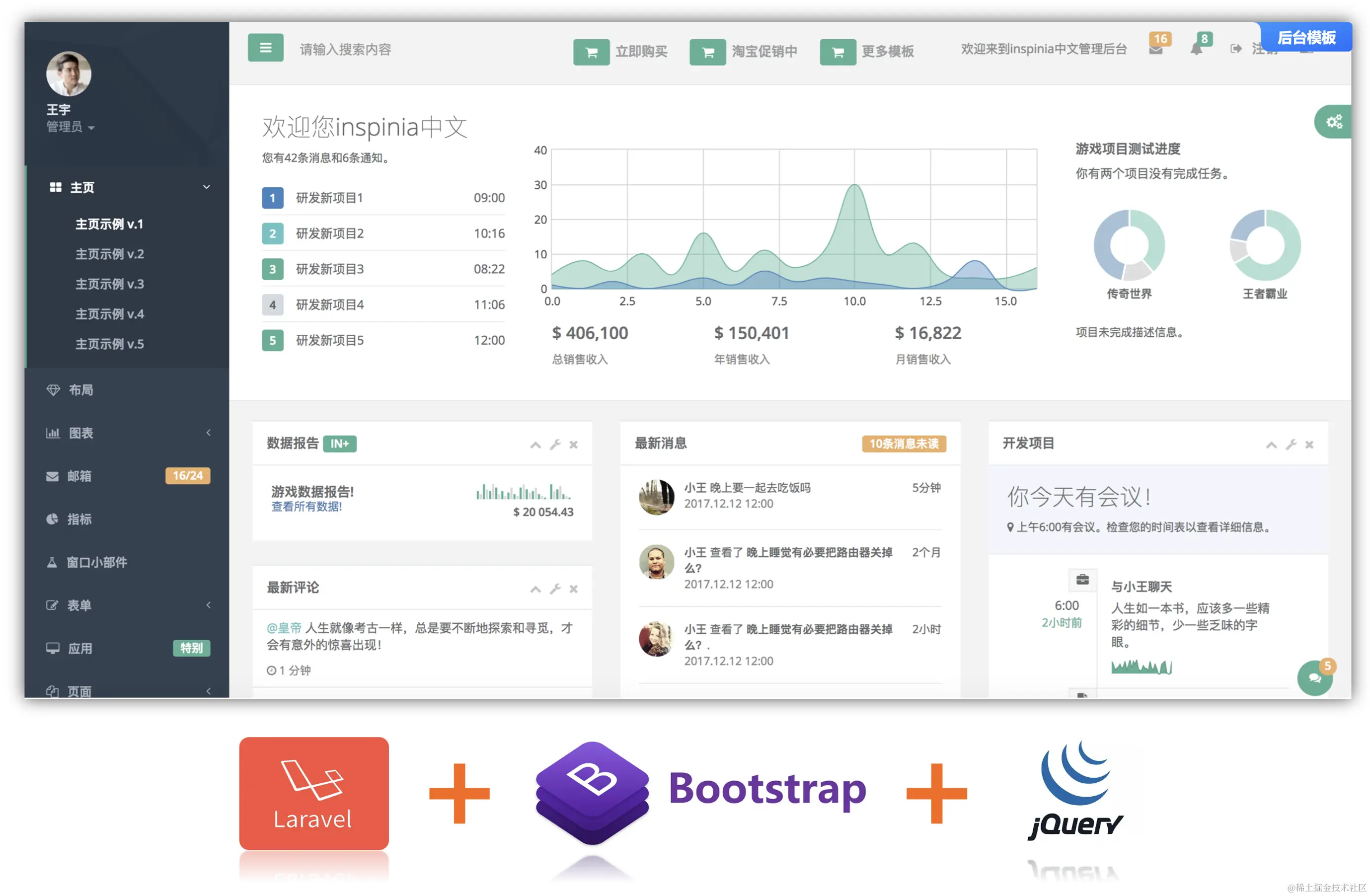Close the 最新评论 panel
Image resolution: width=1370 pixels, height=896 pixels.
coord(573,589)
